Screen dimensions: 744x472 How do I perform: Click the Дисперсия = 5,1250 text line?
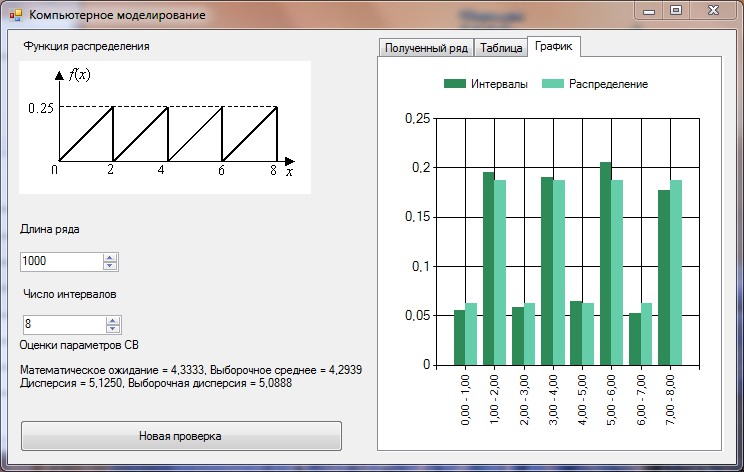(x=156, y=383)
